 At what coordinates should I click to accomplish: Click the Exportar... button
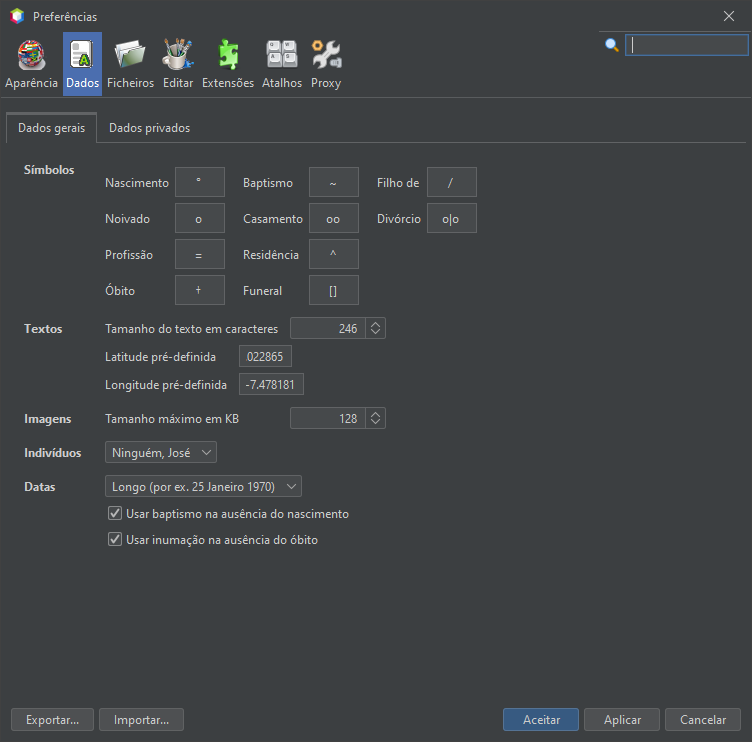[x=52, y=720]
